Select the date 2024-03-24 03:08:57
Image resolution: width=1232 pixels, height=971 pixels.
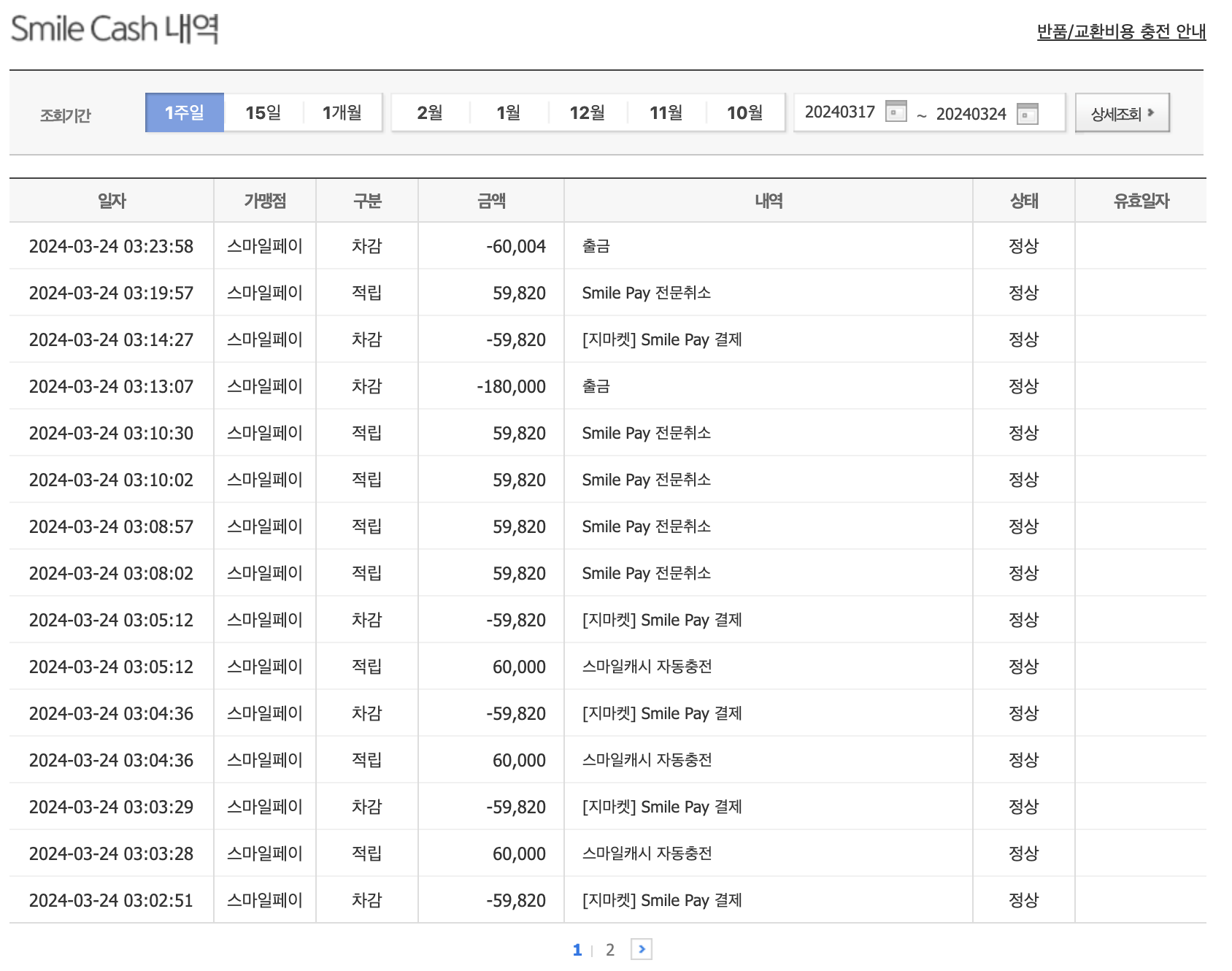(x=111, y=526)
